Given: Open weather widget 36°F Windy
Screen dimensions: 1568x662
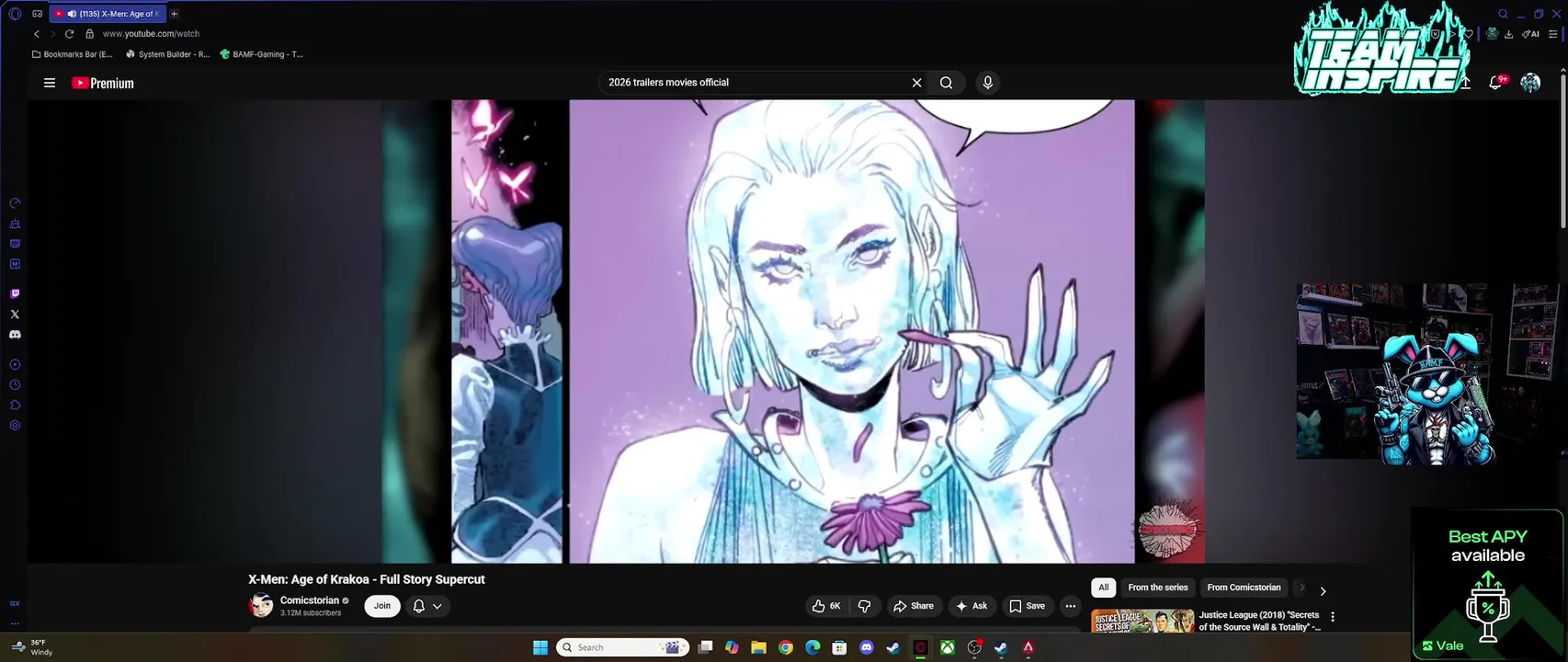Looking at the screenshot, I should pos(32,647).
